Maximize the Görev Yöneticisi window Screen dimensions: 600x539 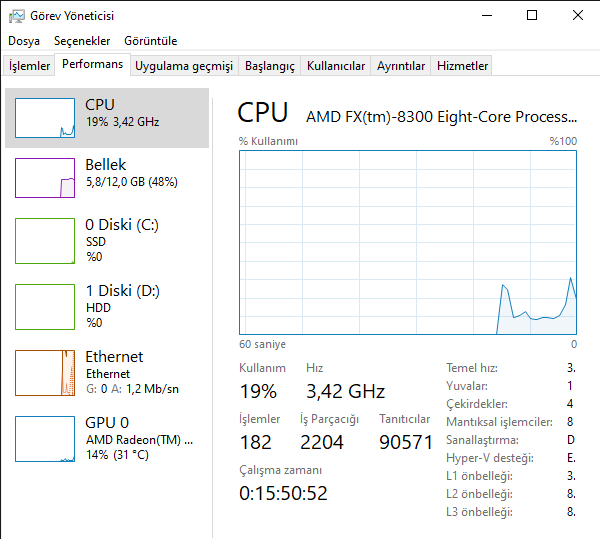532,15
